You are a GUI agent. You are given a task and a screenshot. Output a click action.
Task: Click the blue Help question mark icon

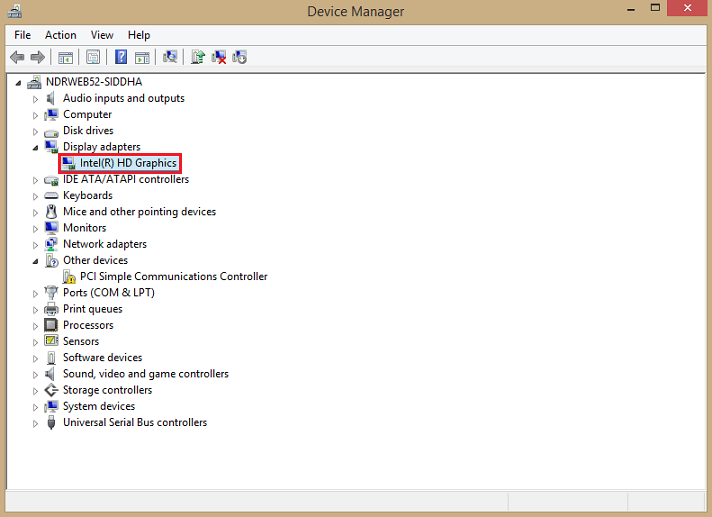(x=121, y=57)
